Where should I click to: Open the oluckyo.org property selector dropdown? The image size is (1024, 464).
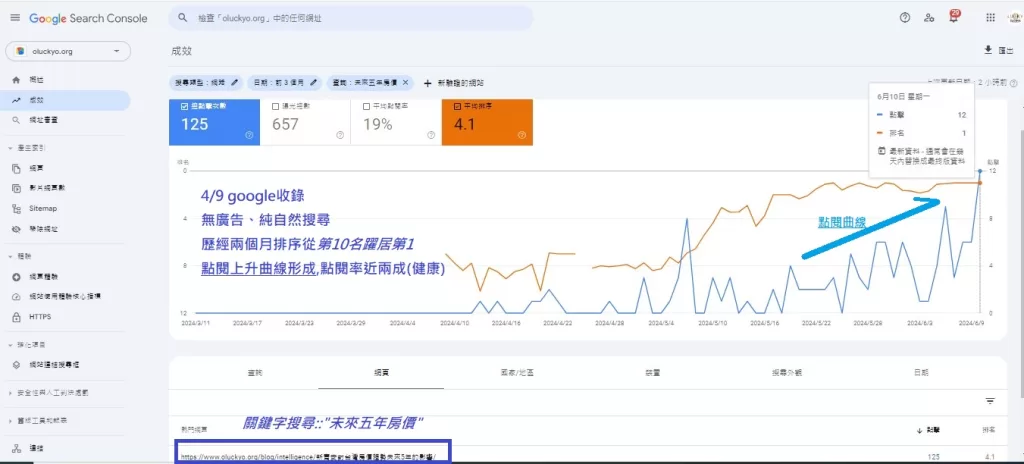[68, 51]
